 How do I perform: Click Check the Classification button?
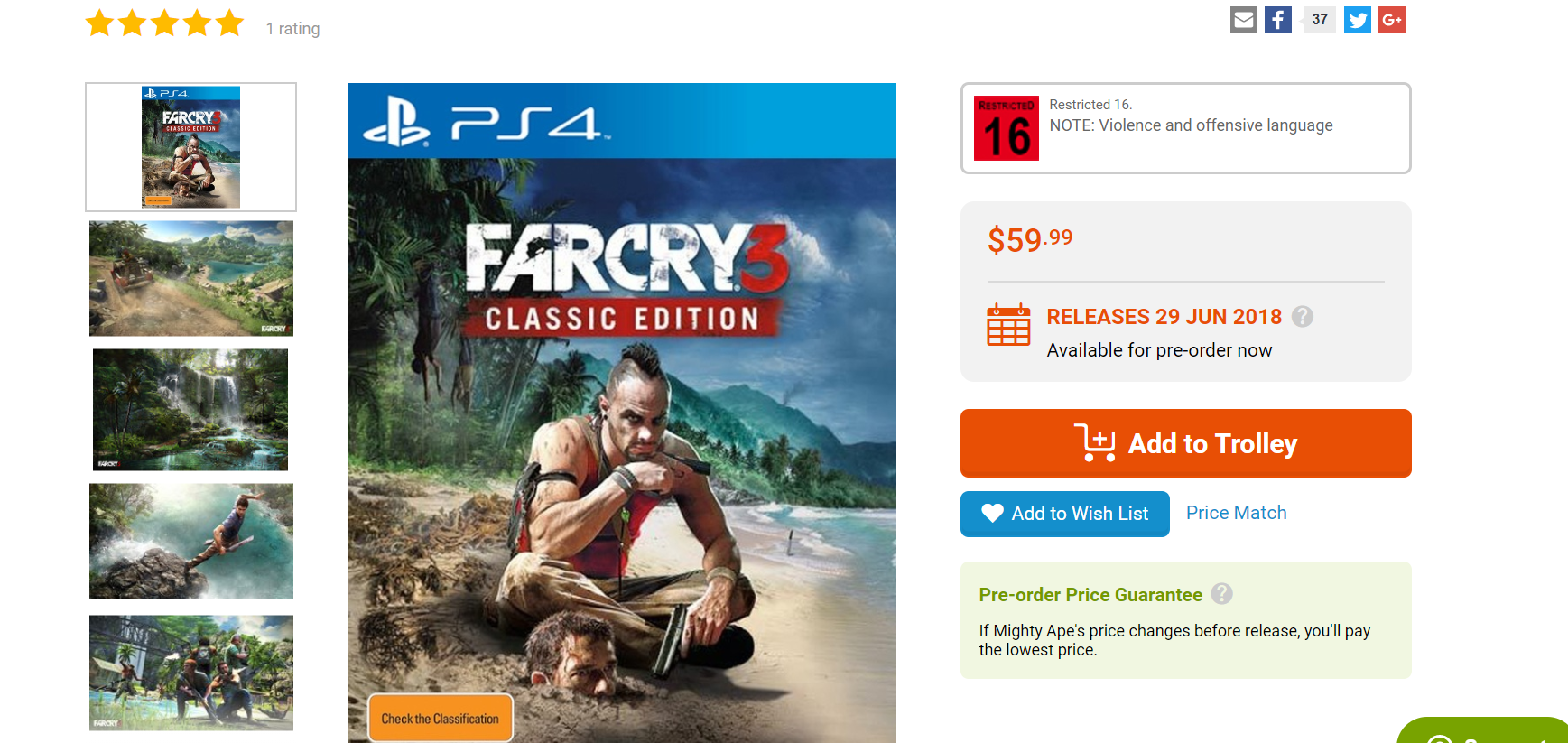440,719
